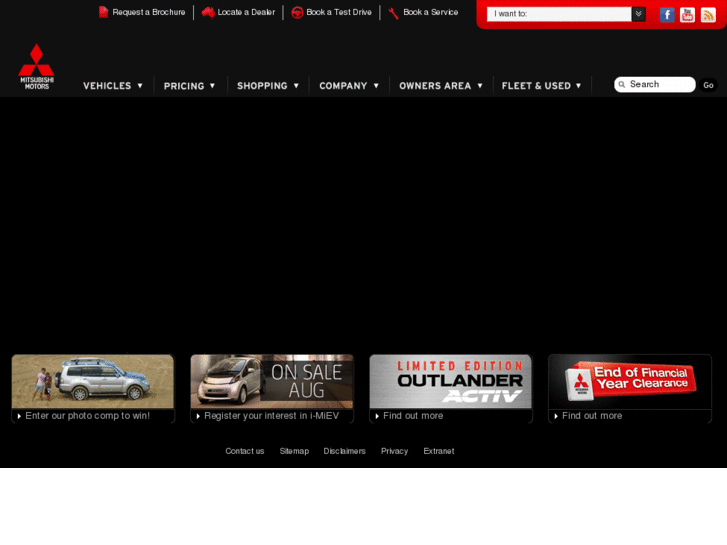This screenshot has height=545, width=727.
Task: Open the End of Financial Year Clearance banner
Action: click(630, 381)
